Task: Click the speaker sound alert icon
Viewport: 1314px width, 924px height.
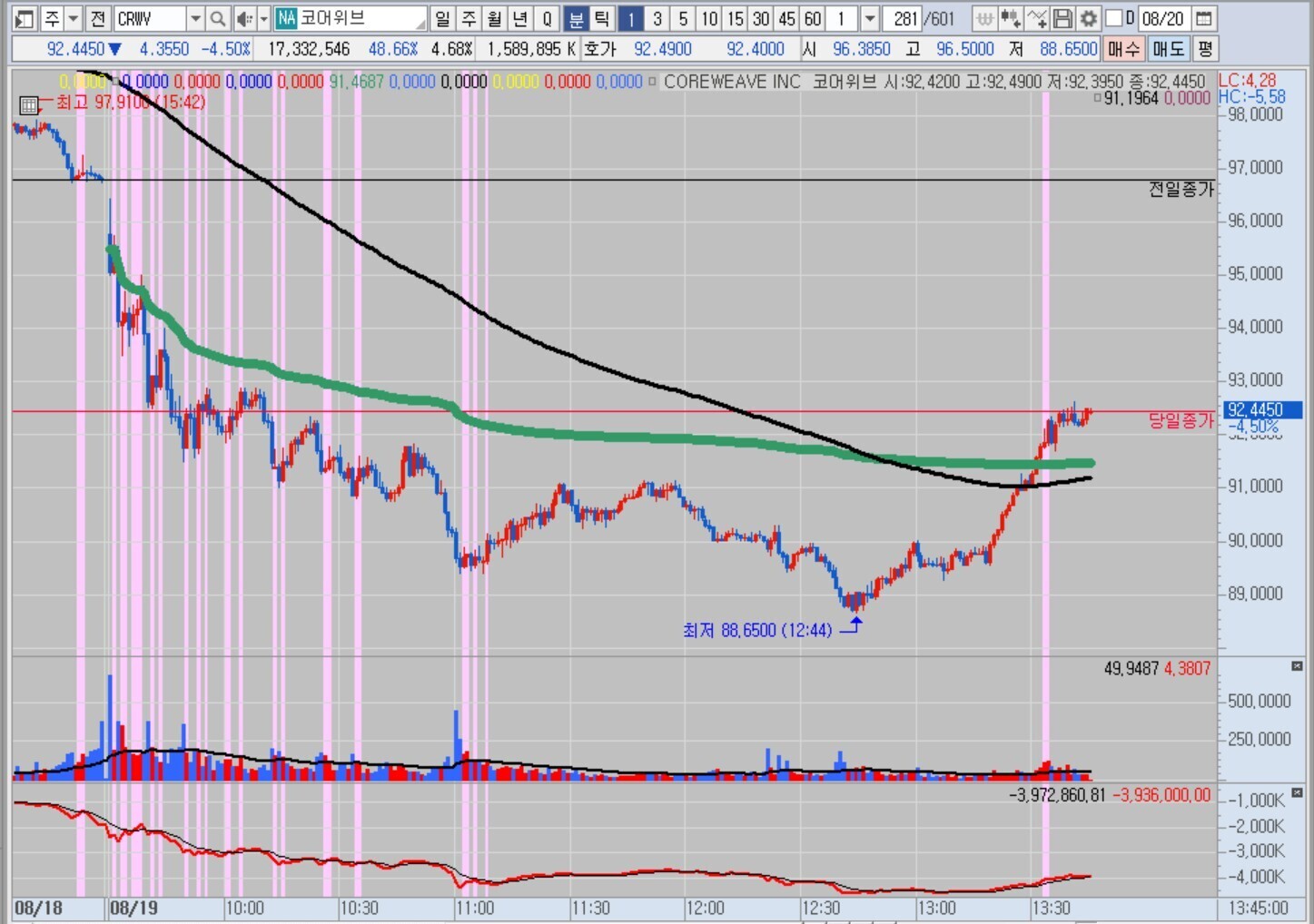Action: pos(243,18)
